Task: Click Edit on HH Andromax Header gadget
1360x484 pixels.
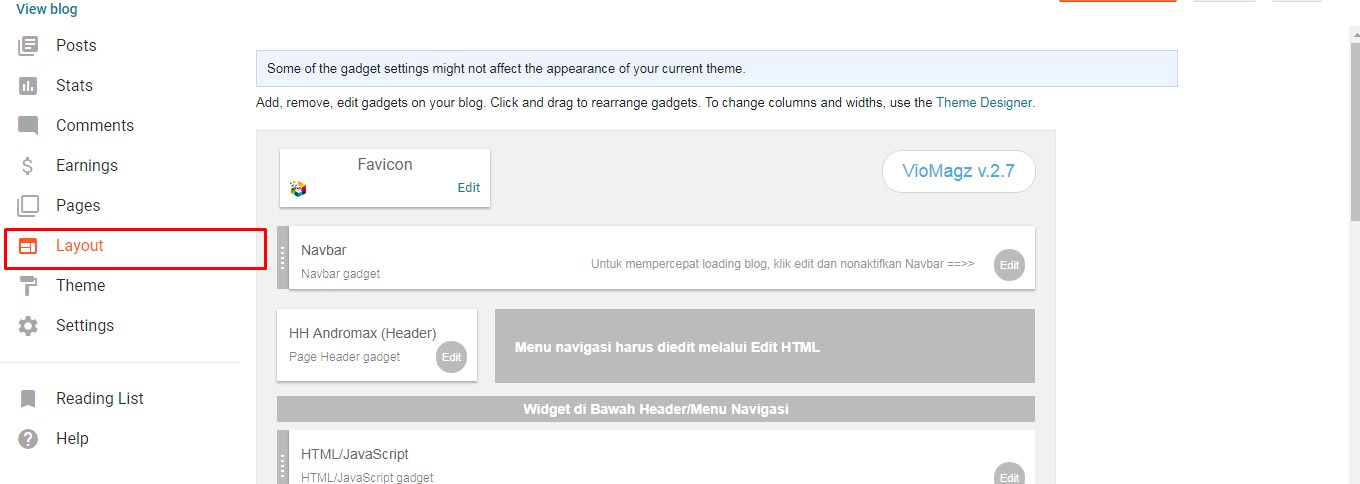Action: point(451,357)
